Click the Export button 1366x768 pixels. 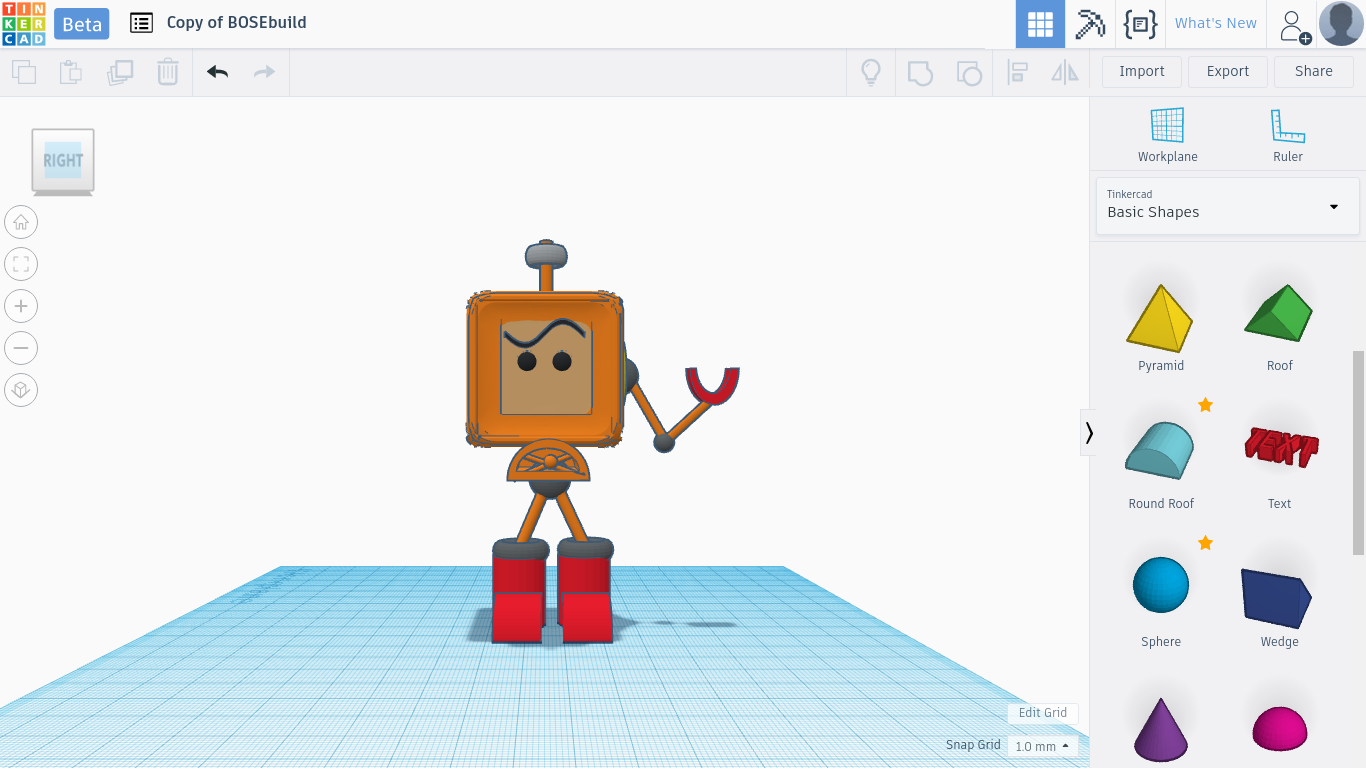pos(1228,71)
